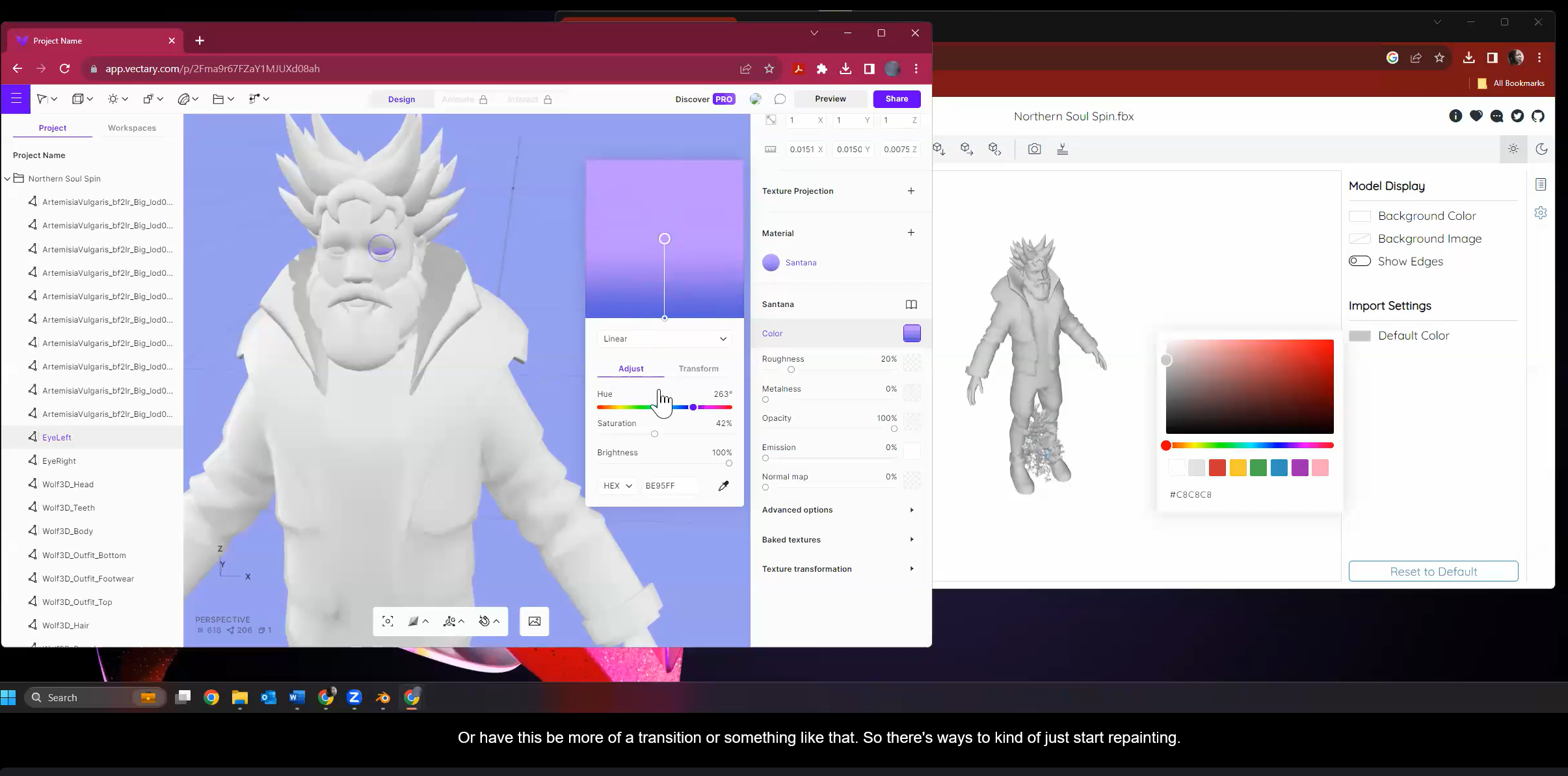Open the Workspaces tab

point(131,128)
